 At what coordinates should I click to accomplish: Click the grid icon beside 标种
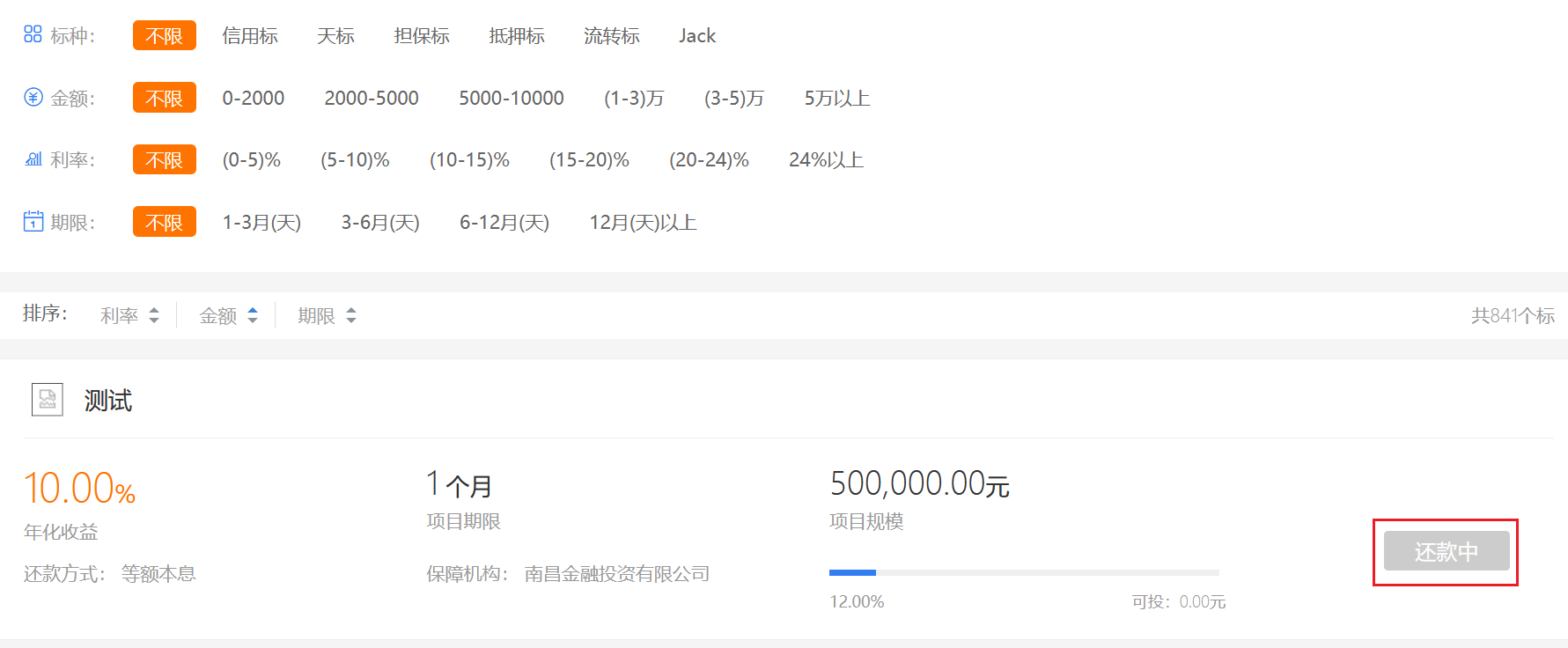pos(33,34)
